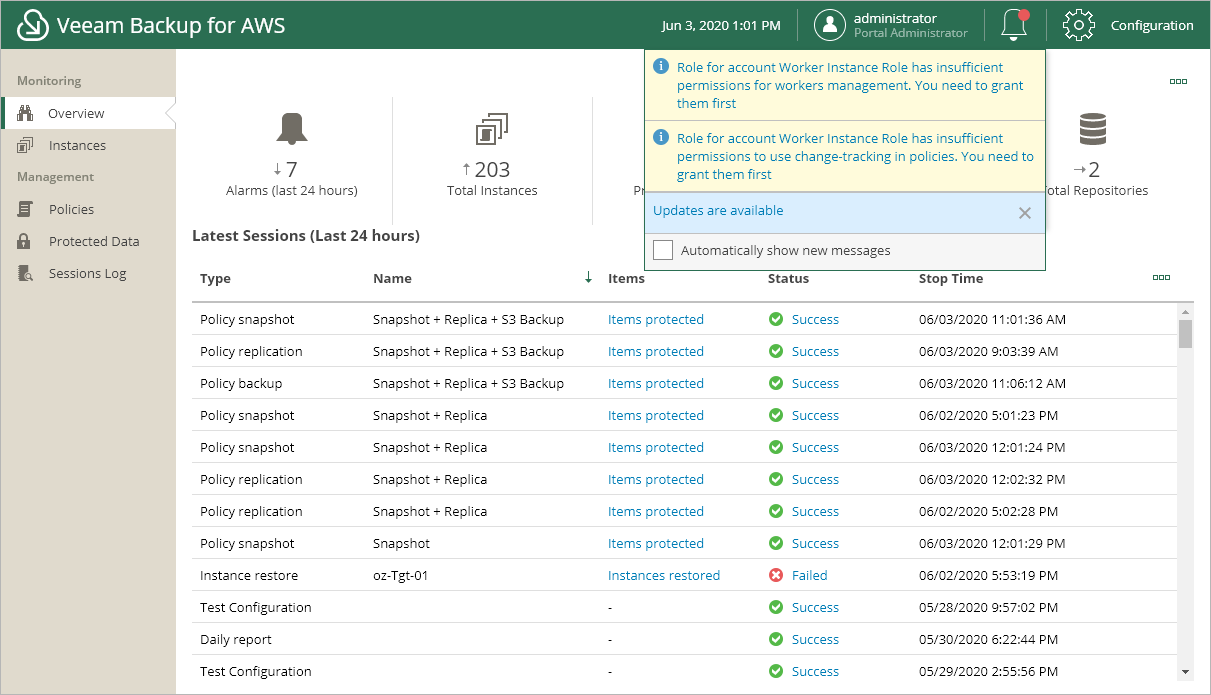Click the Protected Data lock icon

pos(26,241)
